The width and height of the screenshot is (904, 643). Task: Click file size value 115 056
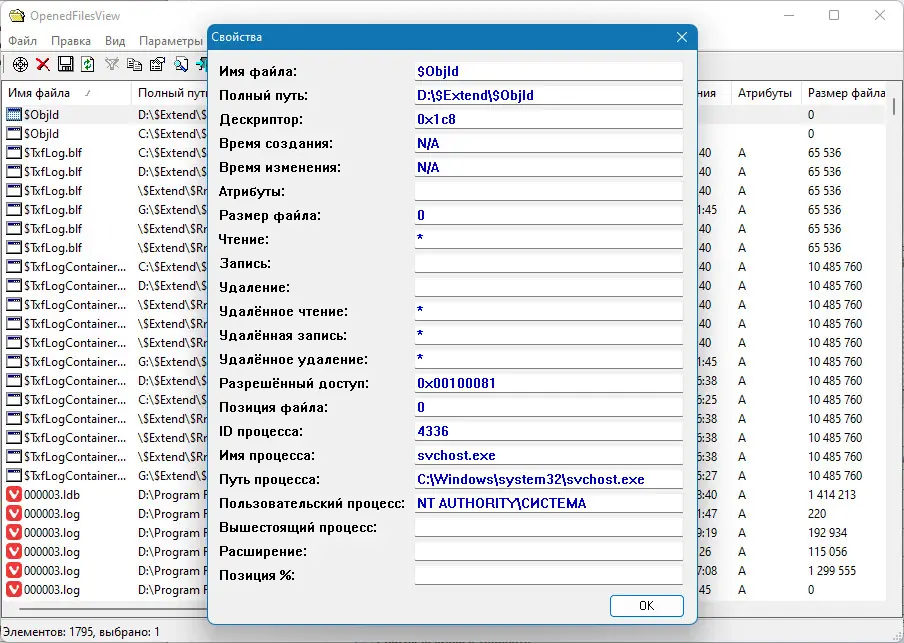828,552
